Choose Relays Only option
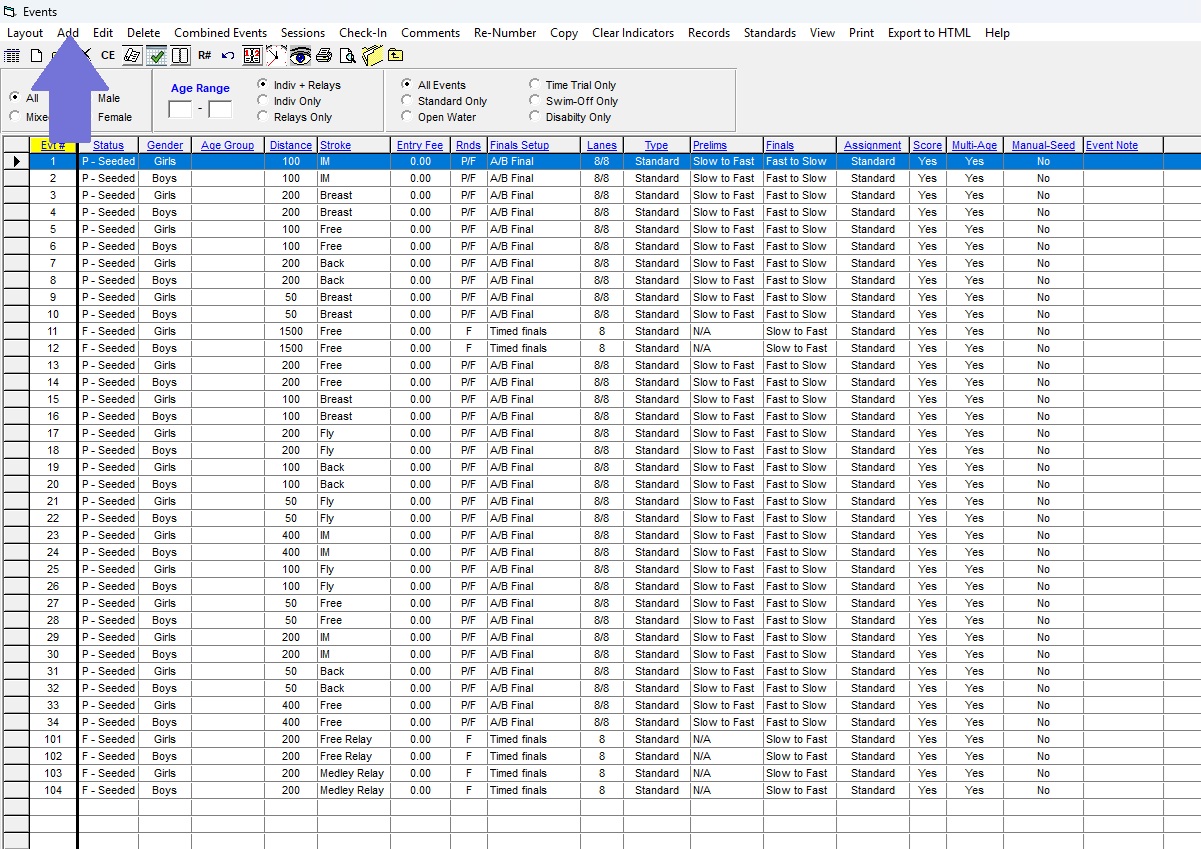Viewport: 1201px width, 849px height. [263, 117]
